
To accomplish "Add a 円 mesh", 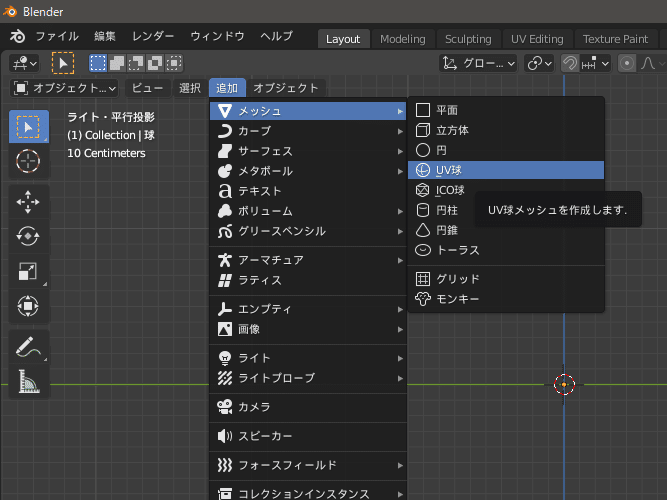I will tap(506, 150).
